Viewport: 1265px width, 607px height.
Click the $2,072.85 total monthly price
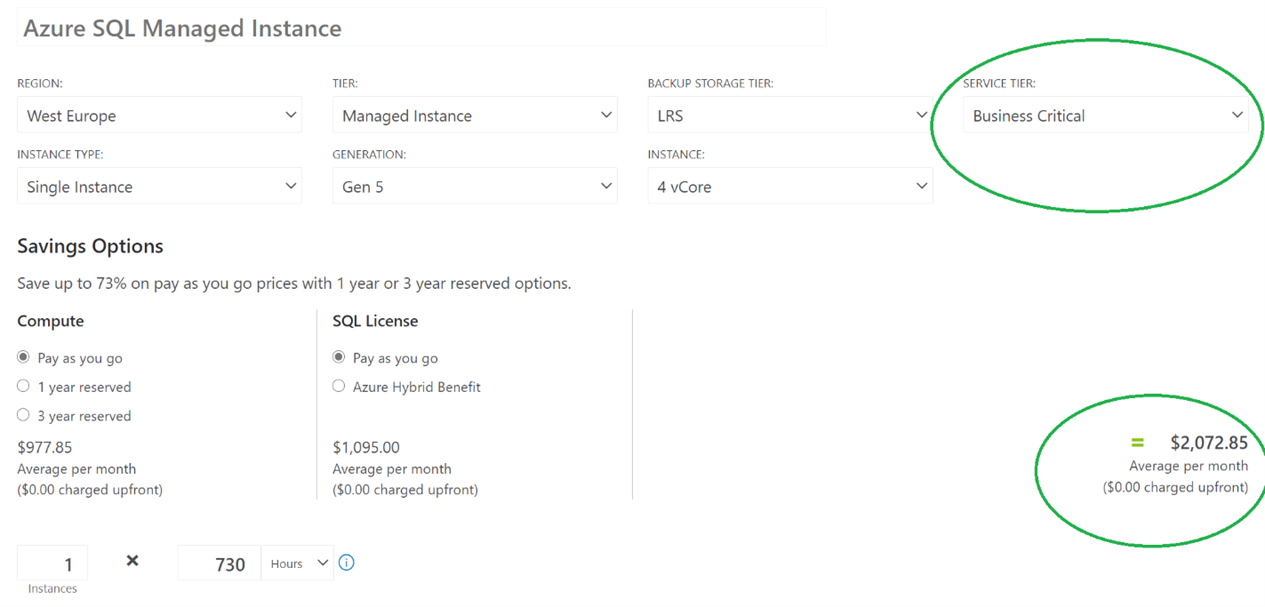1208,443
